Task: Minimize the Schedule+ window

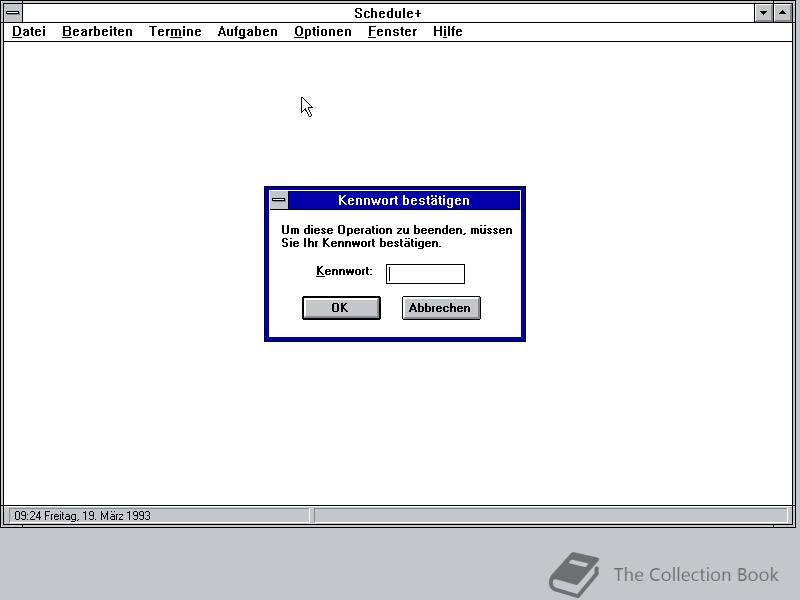Action: tap(763, 13)
